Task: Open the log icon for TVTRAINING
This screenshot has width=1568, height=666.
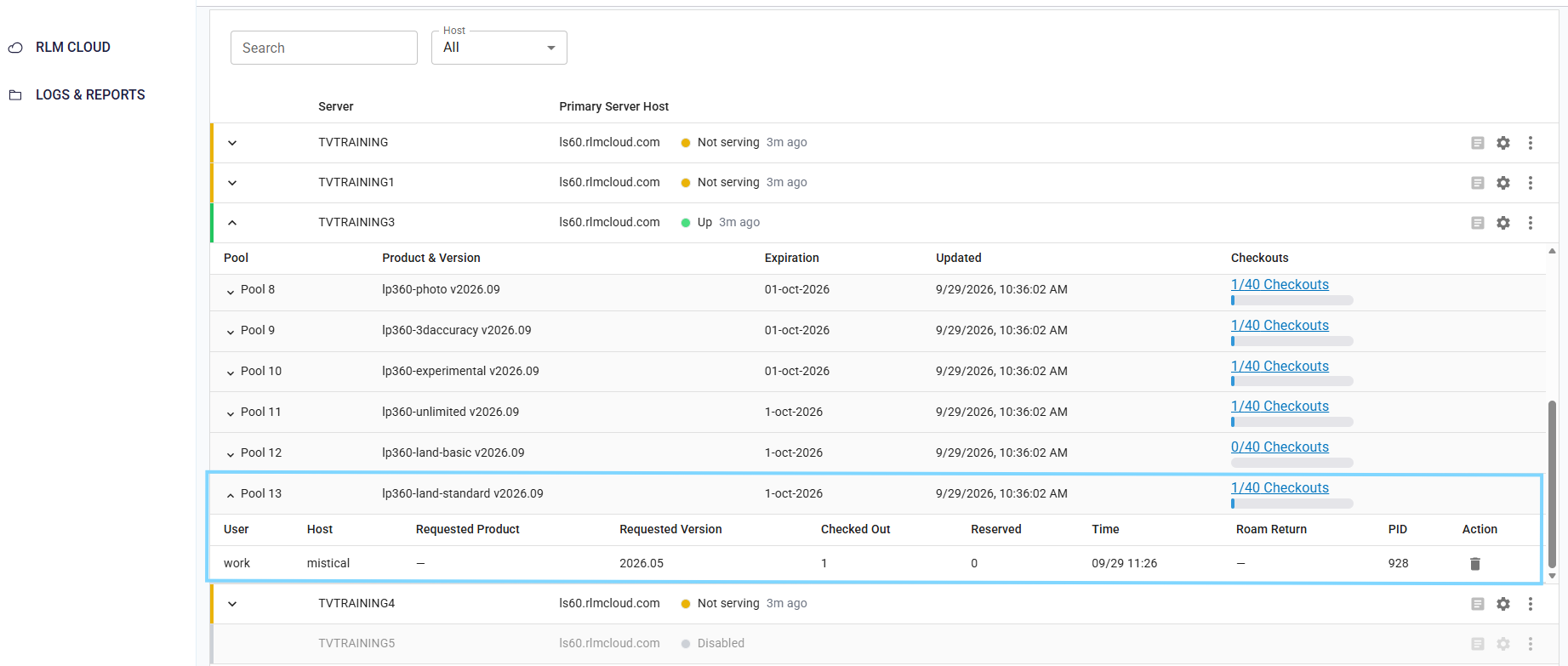Action: click(x=1478, y=143)
